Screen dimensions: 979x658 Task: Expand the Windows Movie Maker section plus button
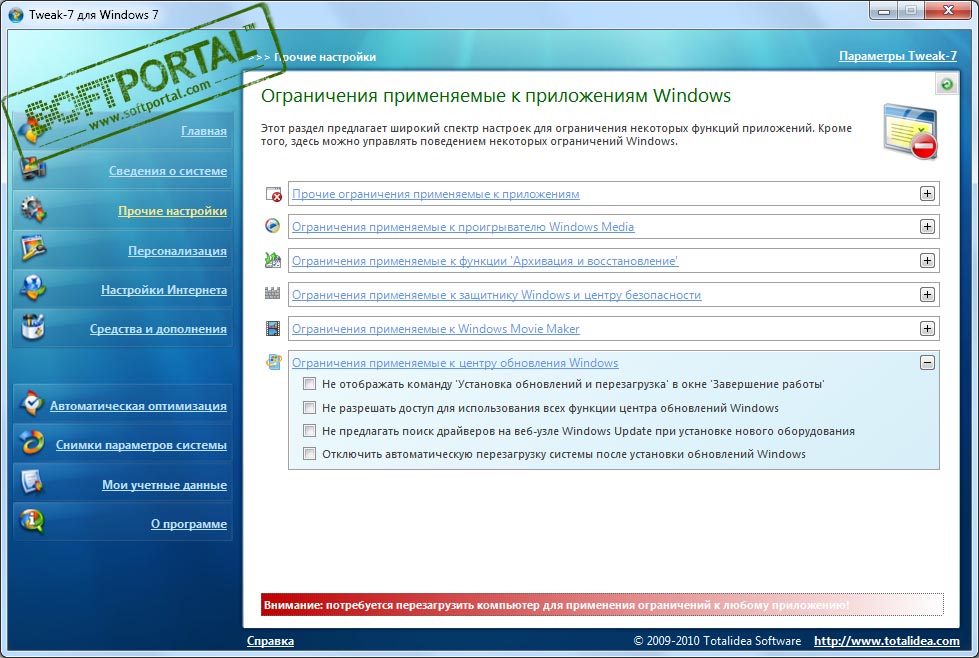[x=927, y=328]
